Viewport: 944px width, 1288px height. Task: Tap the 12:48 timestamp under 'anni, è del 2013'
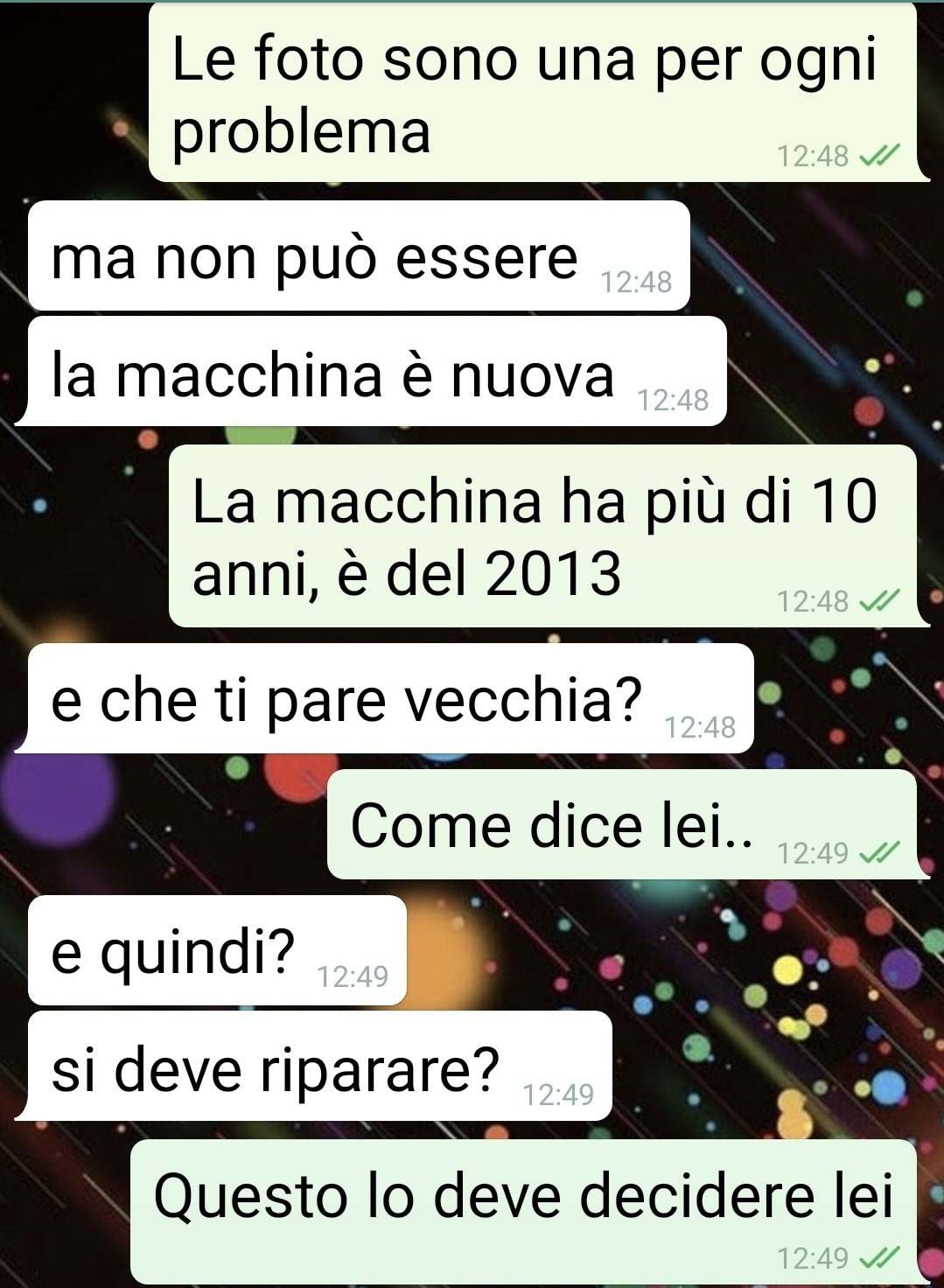813,601
